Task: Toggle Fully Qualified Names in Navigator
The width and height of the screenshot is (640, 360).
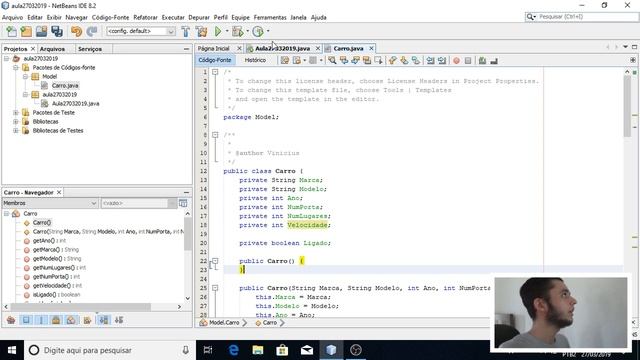Action: coord(87,320)
